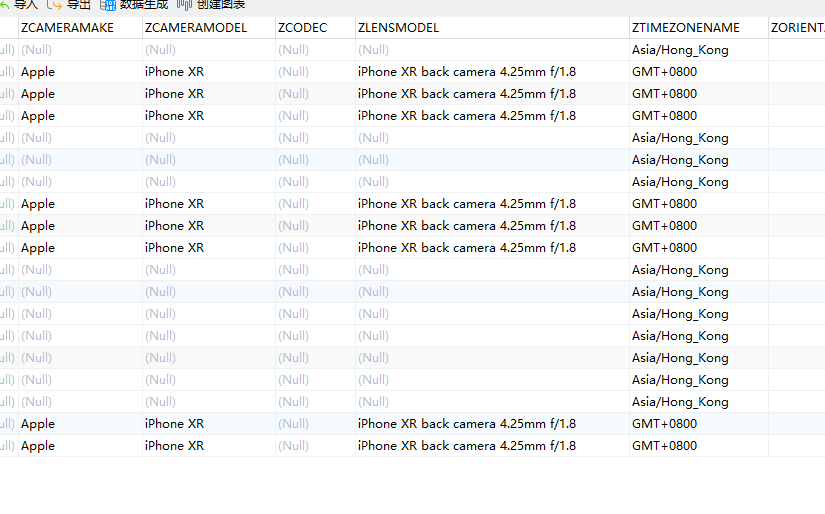Select the topmost Apple cell under ZCAMERAMAKE
Image resolution: width=825 pixels, height=514 pixels.
pyautogui.click(x=80, y=72)
